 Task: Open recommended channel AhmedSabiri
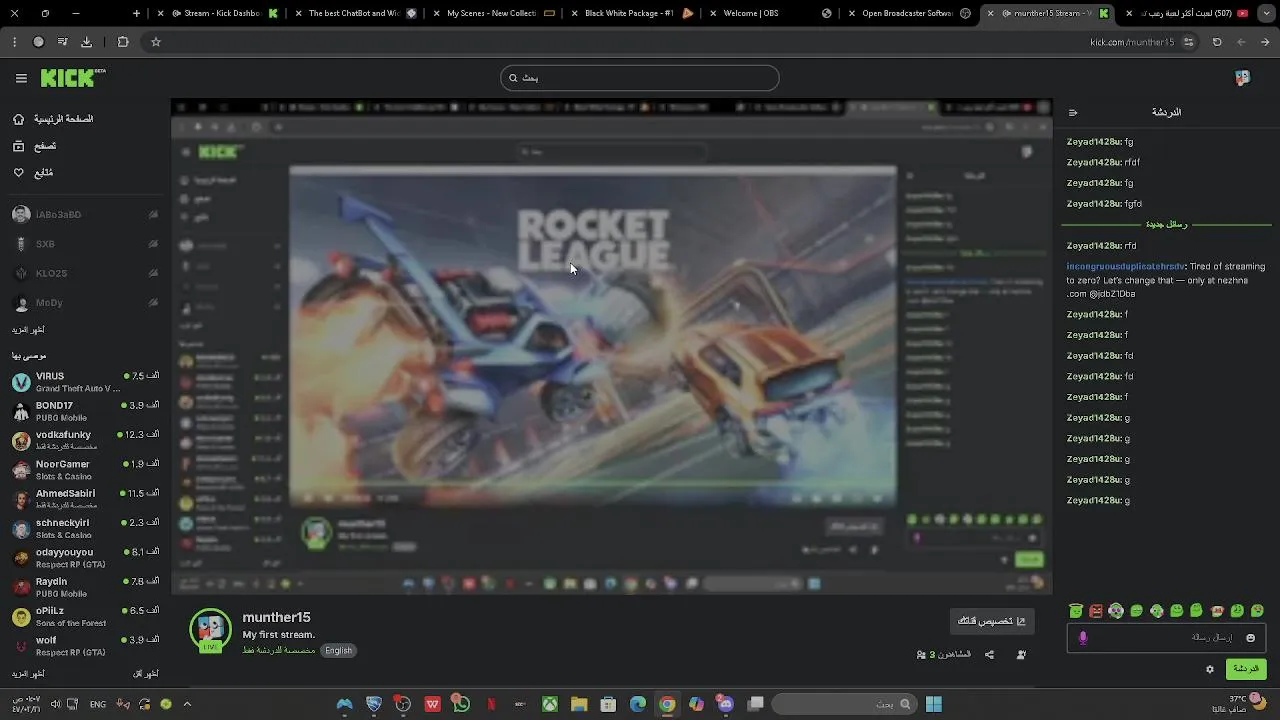85,499
